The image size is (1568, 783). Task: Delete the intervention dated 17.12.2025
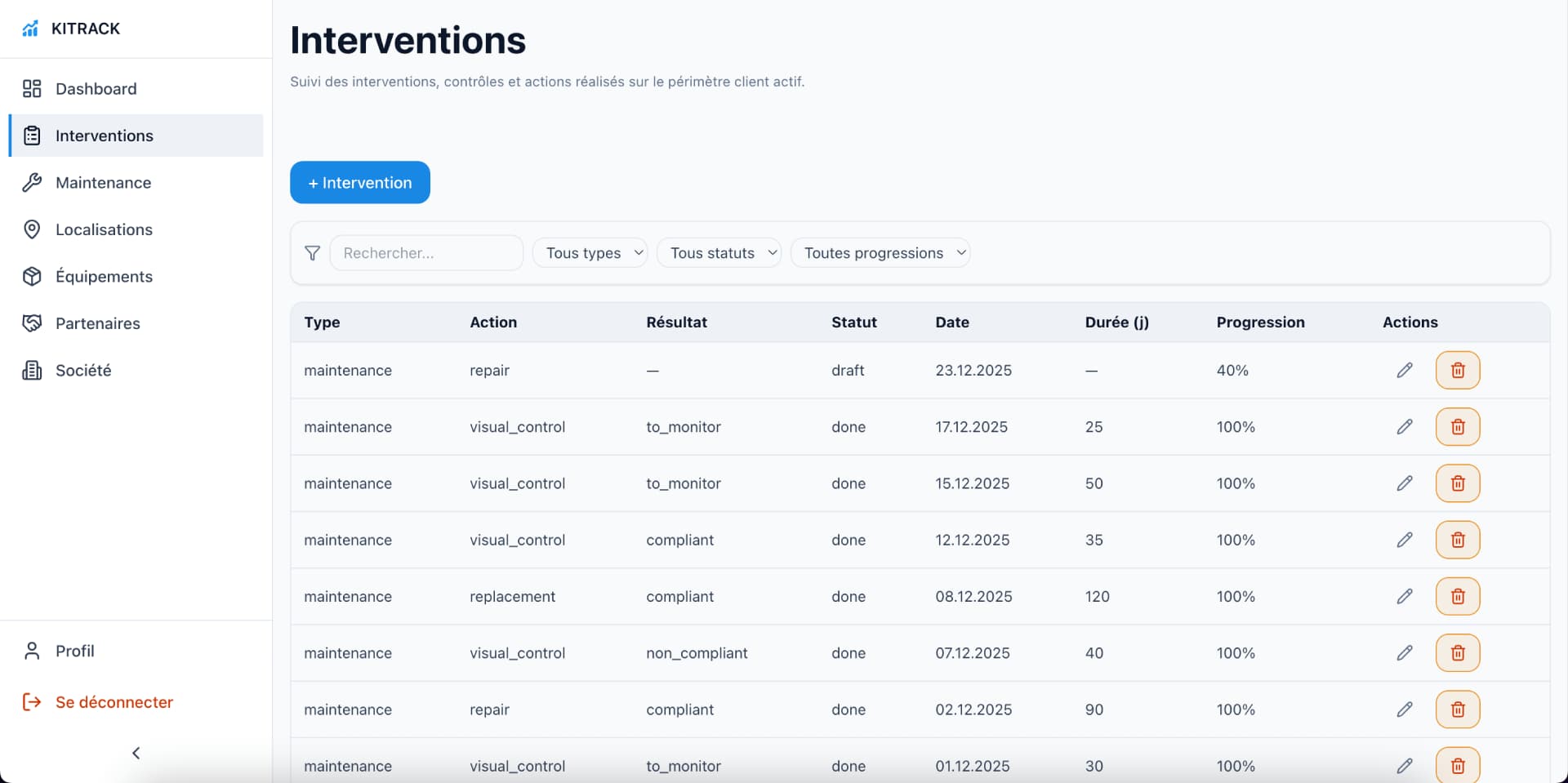coord(1457,427)
